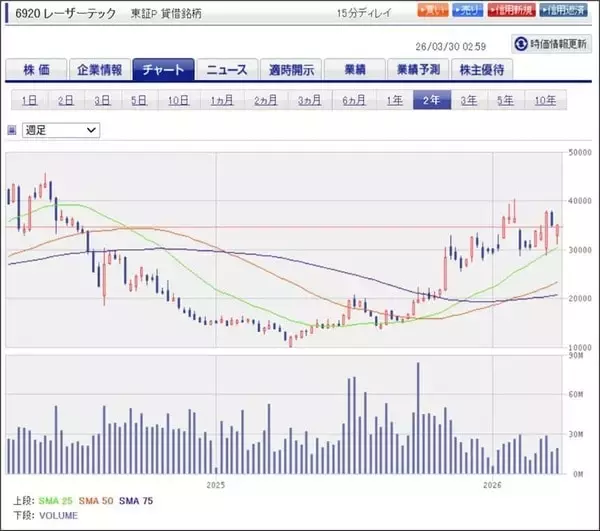600x531 pixels.
Task: Click the refresh icon for 時価情報更新
Action: [521, 44]
